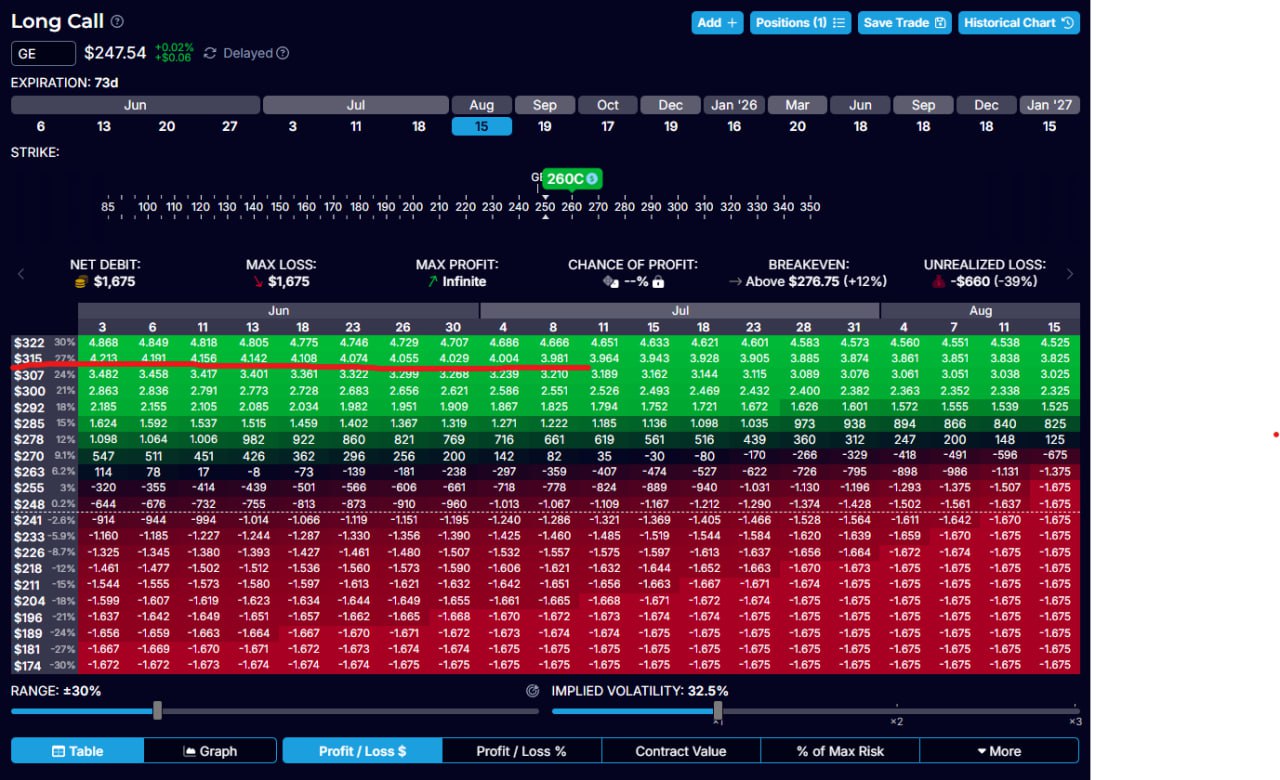The width and height of the screenshot is (1280, 780).
Task: Expand the More dropdown
Action: click(998, 751)
